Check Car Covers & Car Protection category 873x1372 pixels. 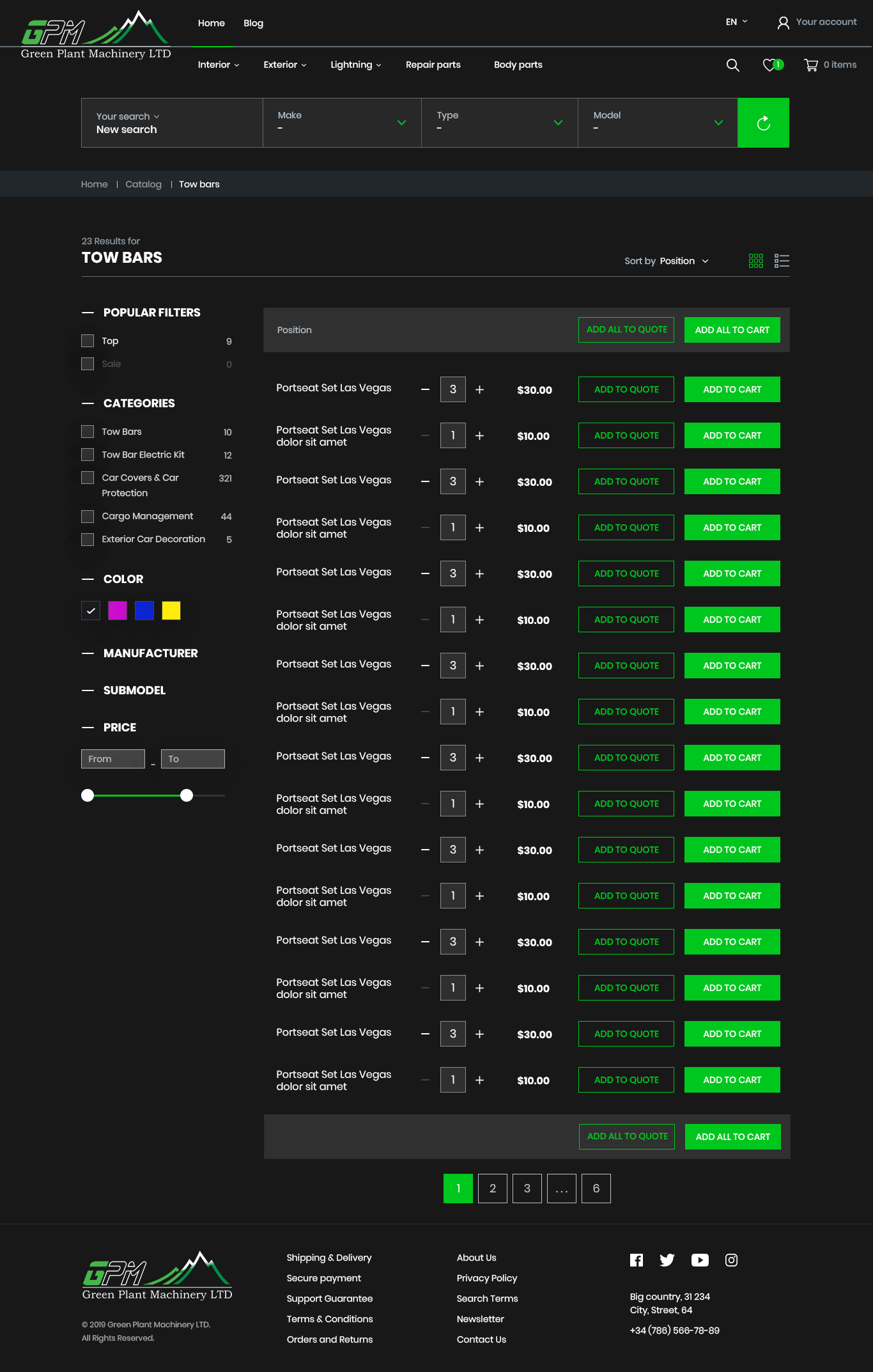coord(88,478)
